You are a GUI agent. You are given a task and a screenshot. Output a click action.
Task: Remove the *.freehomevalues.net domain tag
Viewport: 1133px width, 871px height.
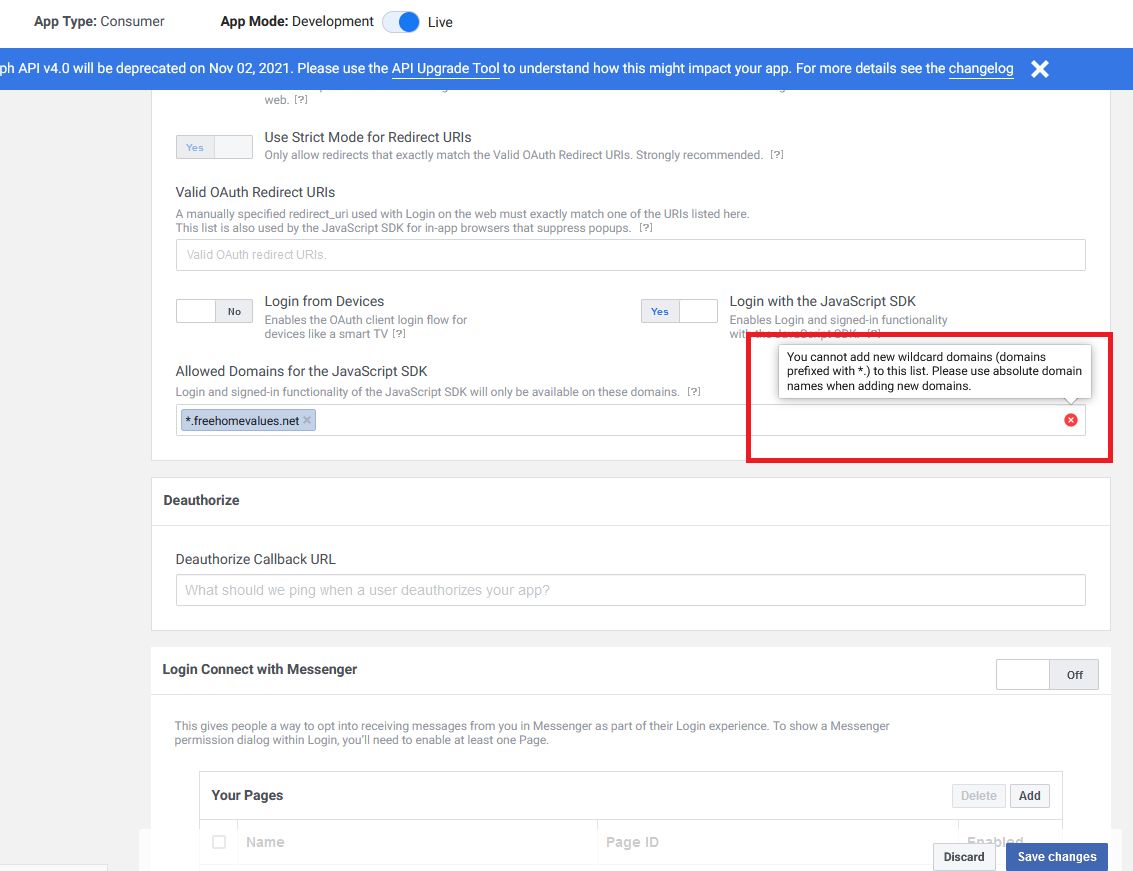coord(307,420)
